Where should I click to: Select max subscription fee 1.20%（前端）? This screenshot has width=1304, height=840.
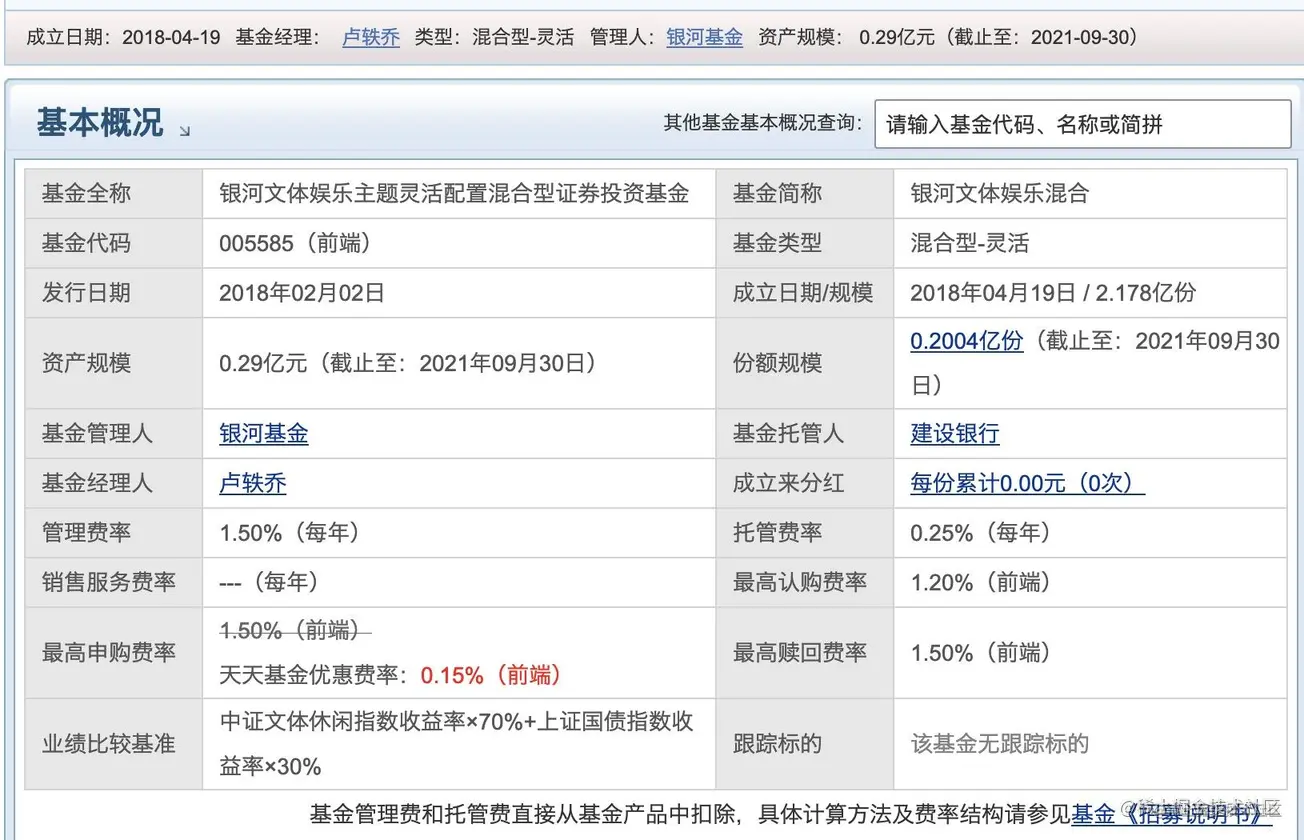[980, 582]
